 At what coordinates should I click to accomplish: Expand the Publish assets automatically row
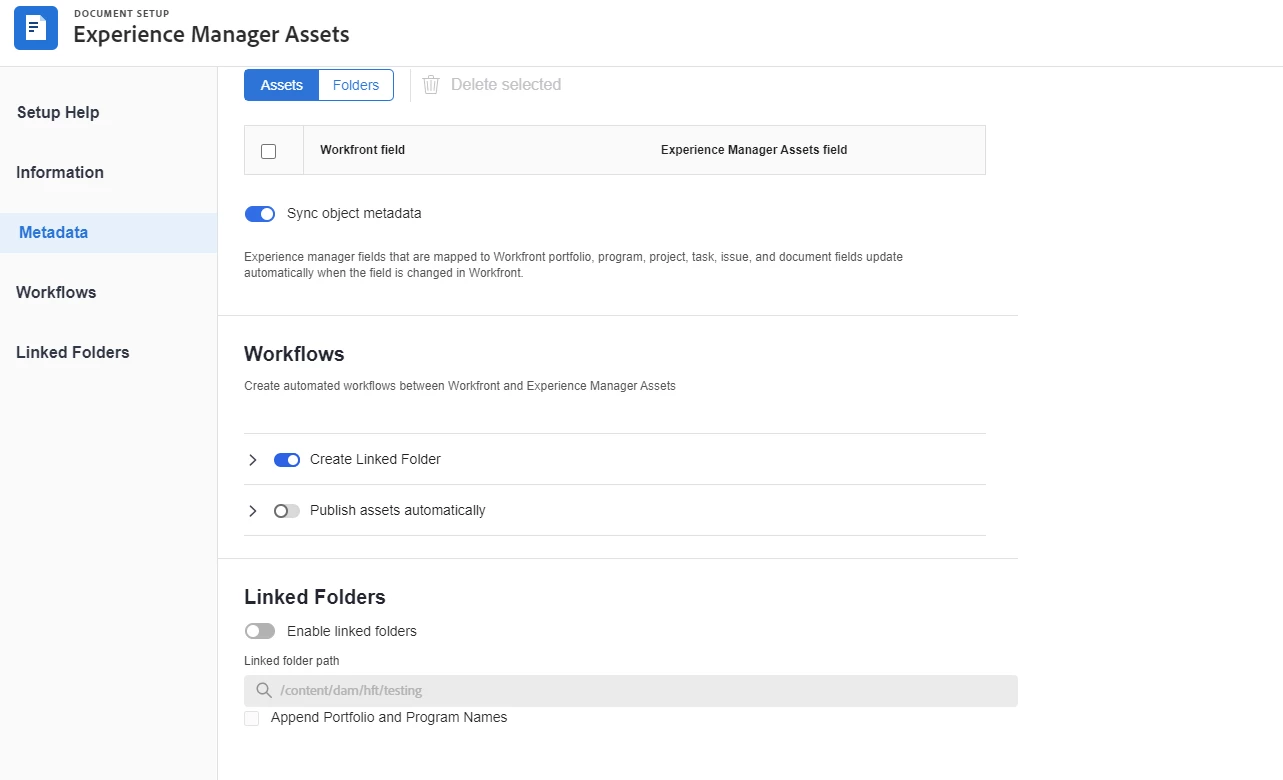pos(253,511)
